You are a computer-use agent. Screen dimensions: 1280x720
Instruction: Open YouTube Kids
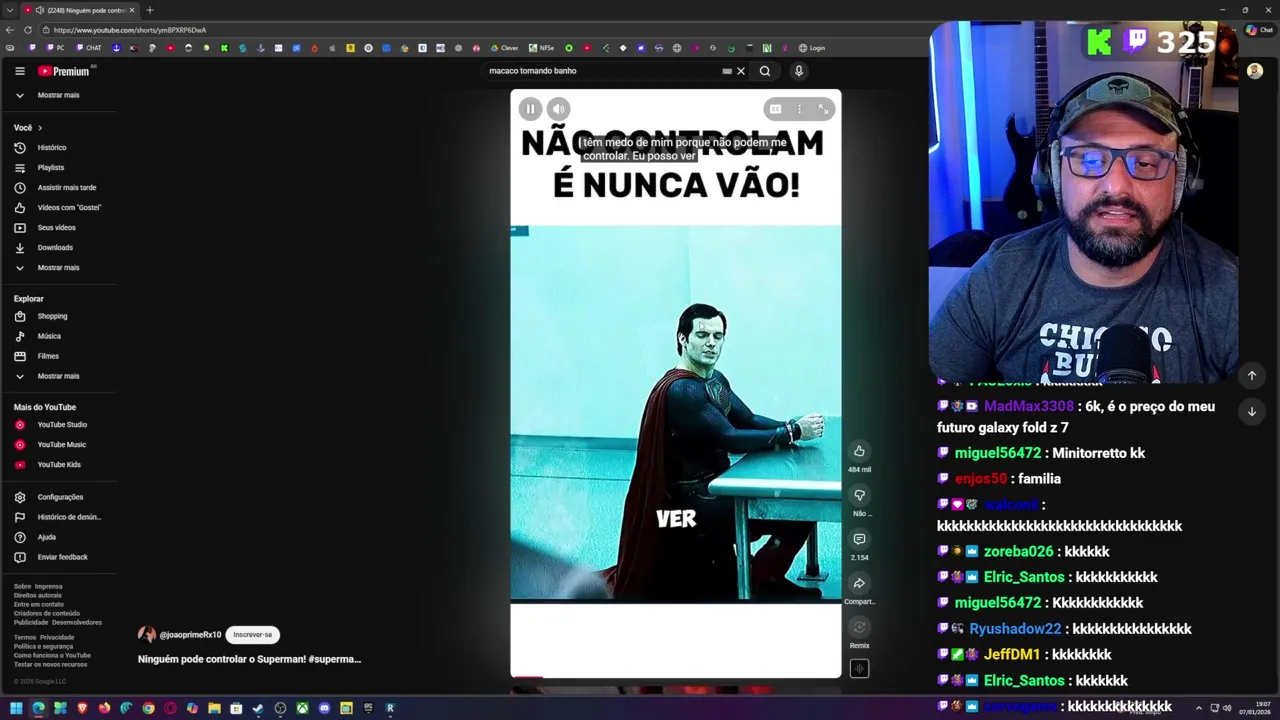pyautogui.click(x=58, y=464)
